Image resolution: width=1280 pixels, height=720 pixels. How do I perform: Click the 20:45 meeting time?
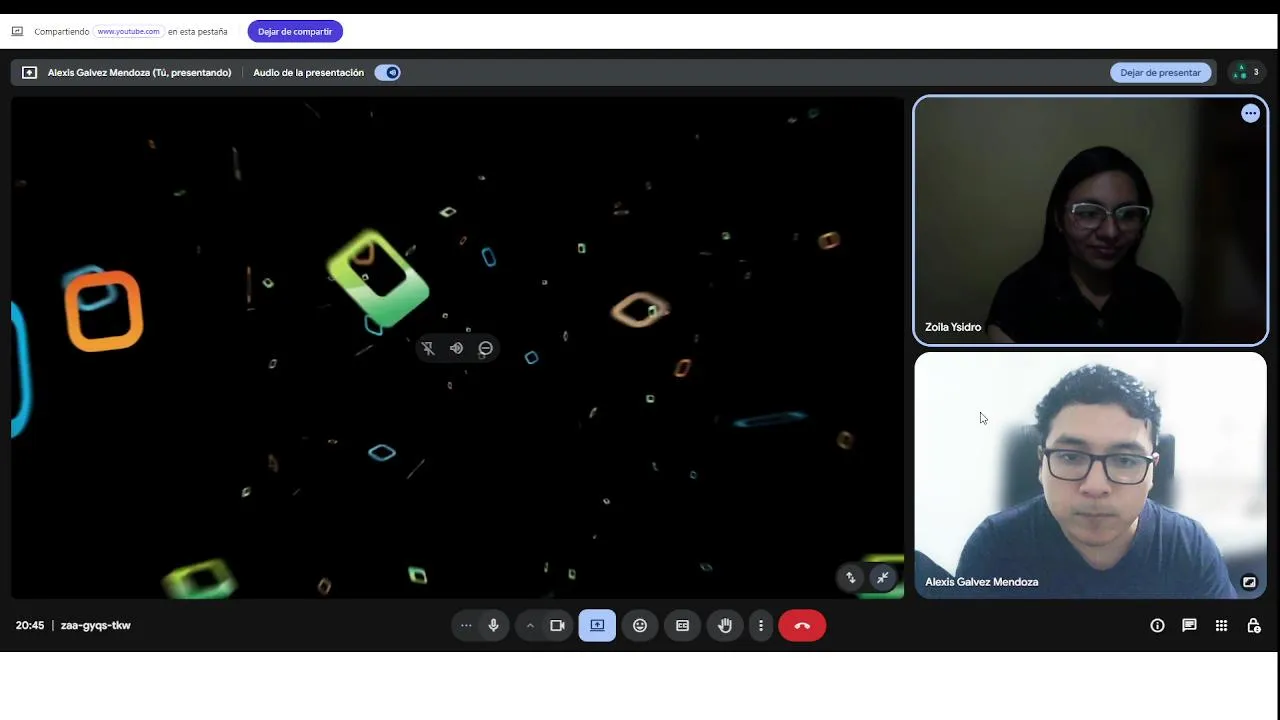[30, 625]
